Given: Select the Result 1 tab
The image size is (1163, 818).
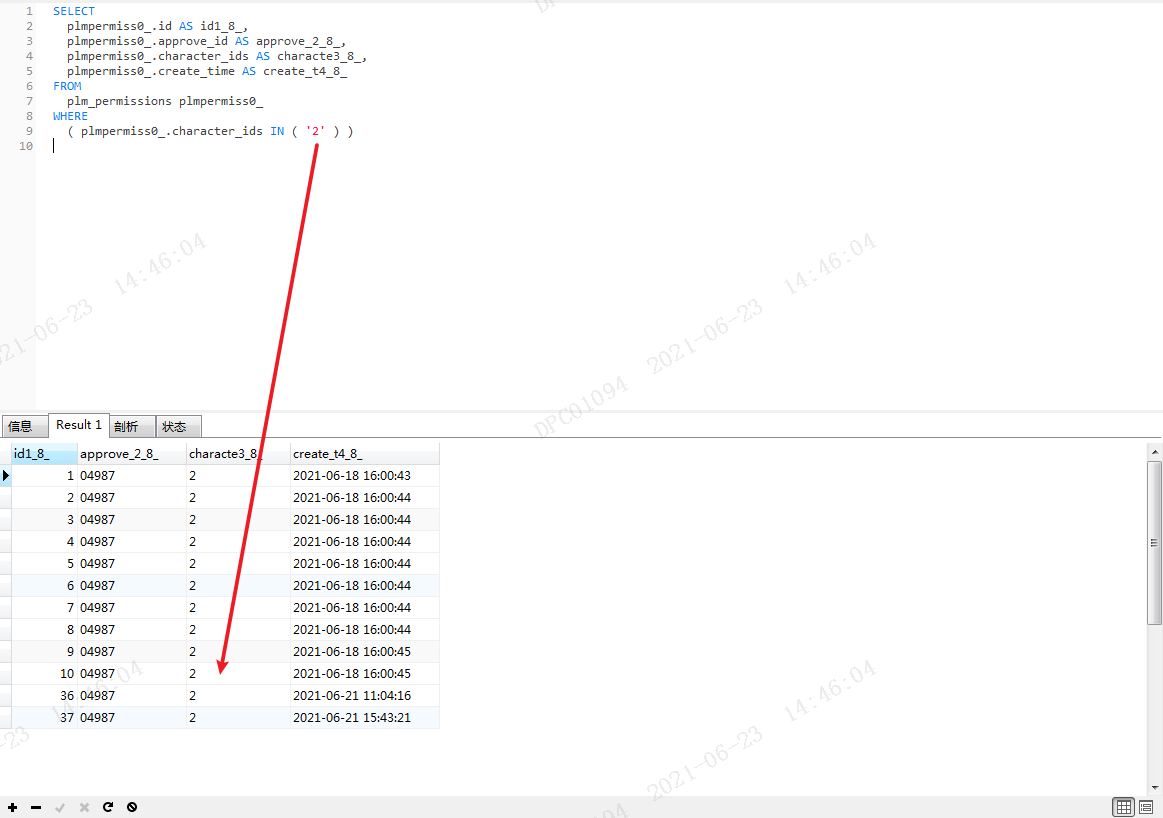Looking at the screenshot, I should 79,425.
